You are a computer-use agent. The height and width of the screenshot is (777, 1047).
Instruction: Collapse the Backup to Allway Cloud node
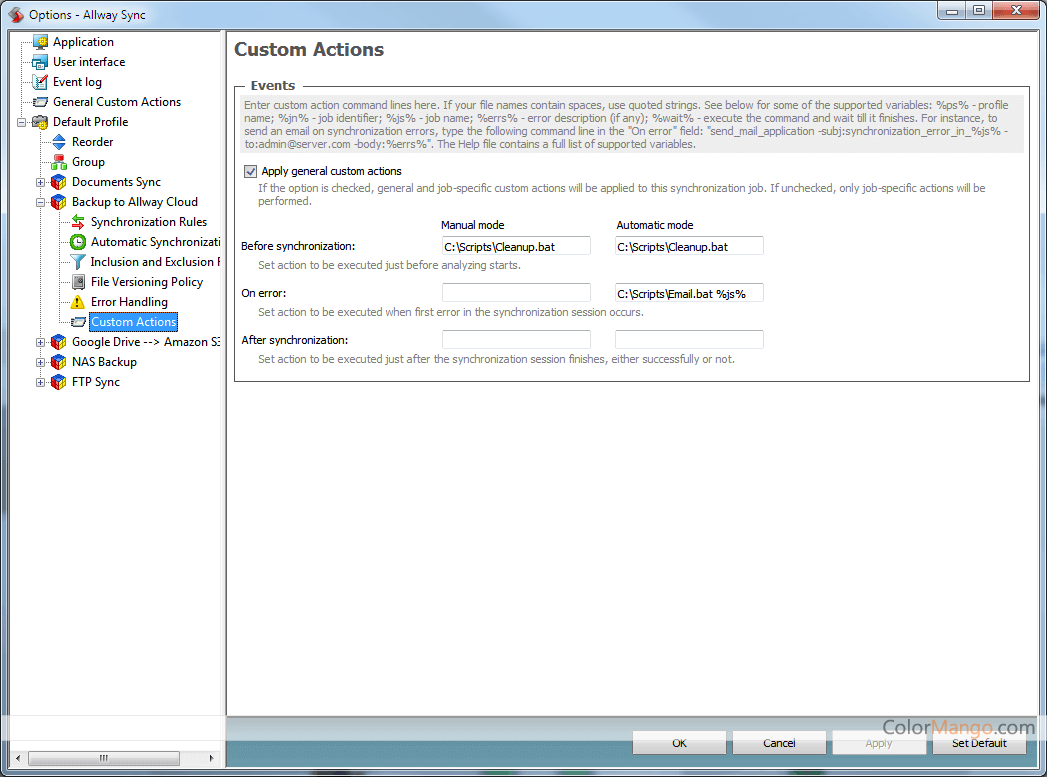click(40, 202)
